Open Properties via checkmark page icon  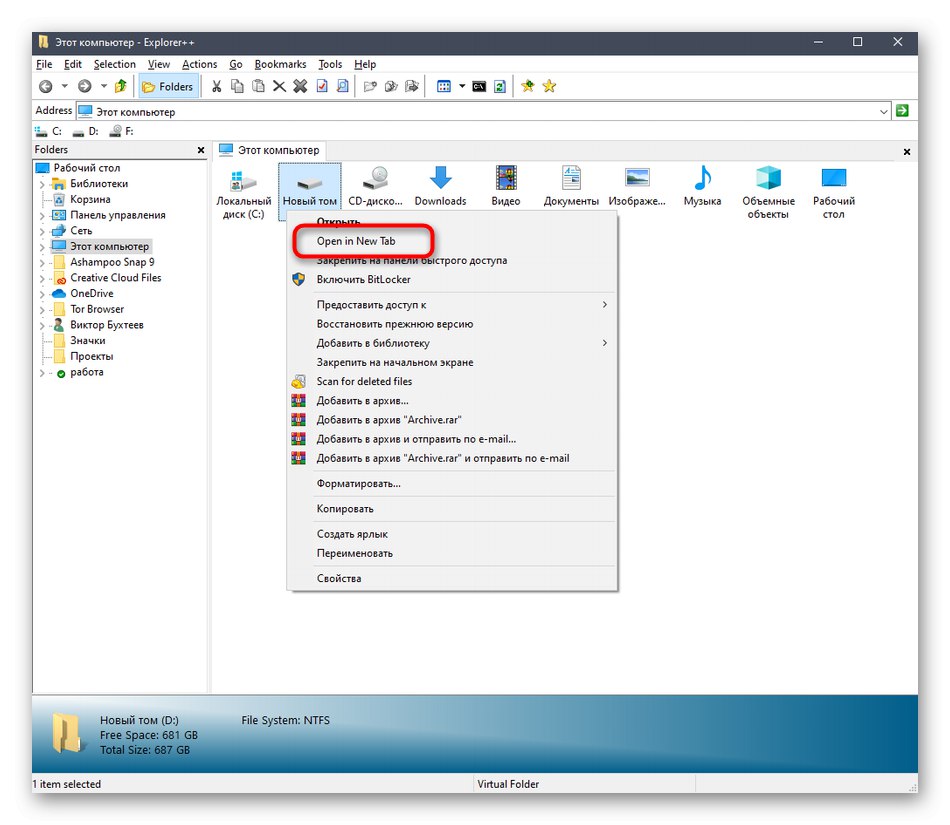tap(322, 87)
